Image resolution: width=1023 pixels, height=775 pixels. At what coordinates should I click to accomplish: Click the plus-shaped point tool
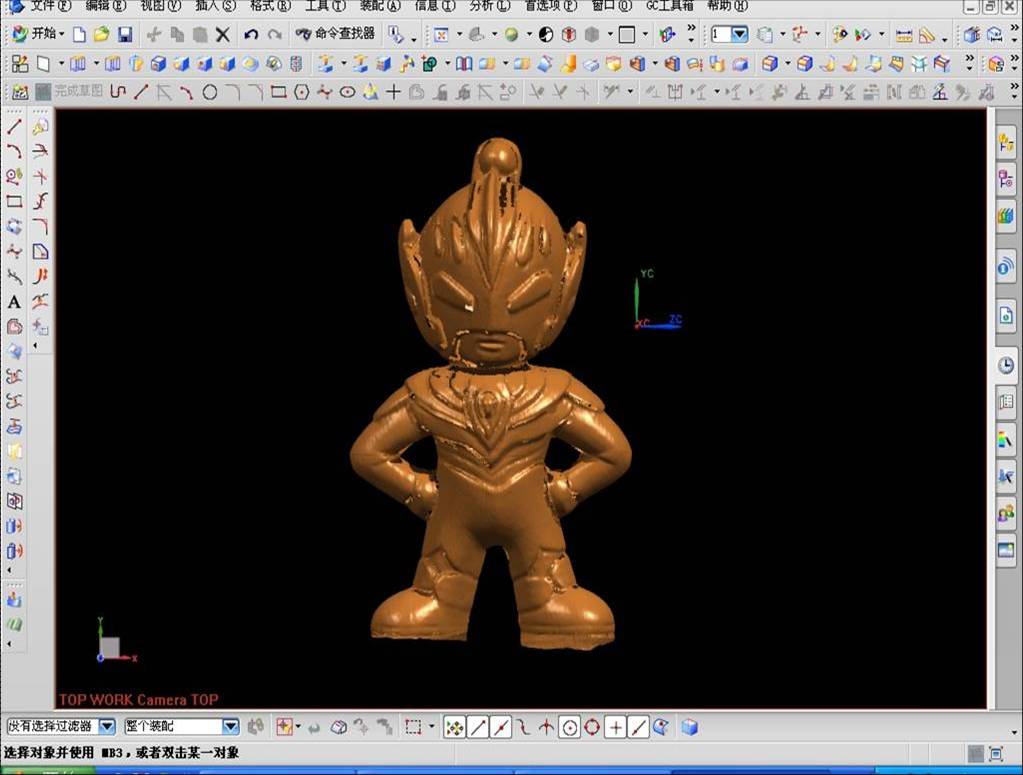tap(393, 93)
